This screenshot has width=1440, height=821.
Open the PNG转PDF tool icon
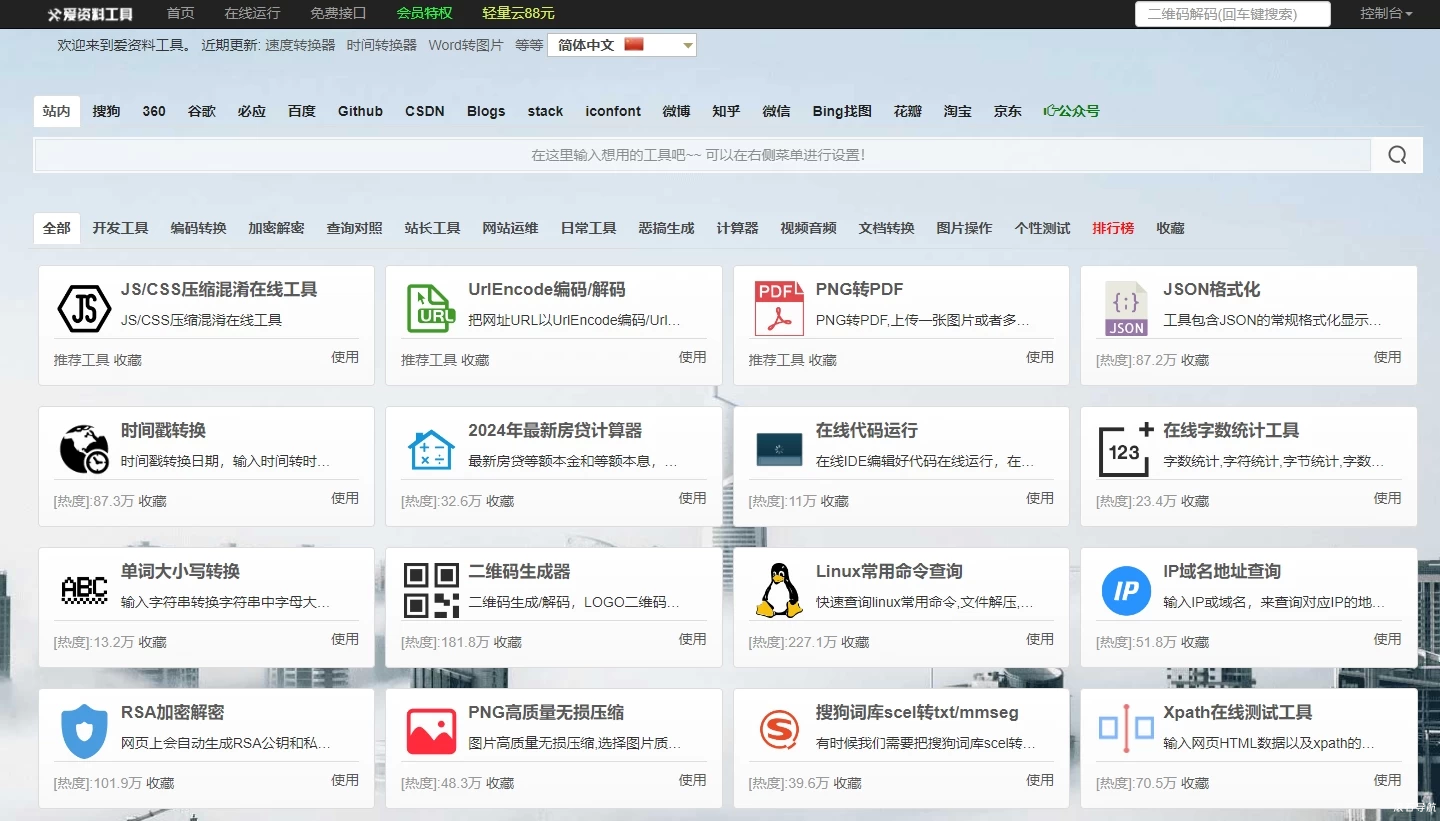pos(778,308)
